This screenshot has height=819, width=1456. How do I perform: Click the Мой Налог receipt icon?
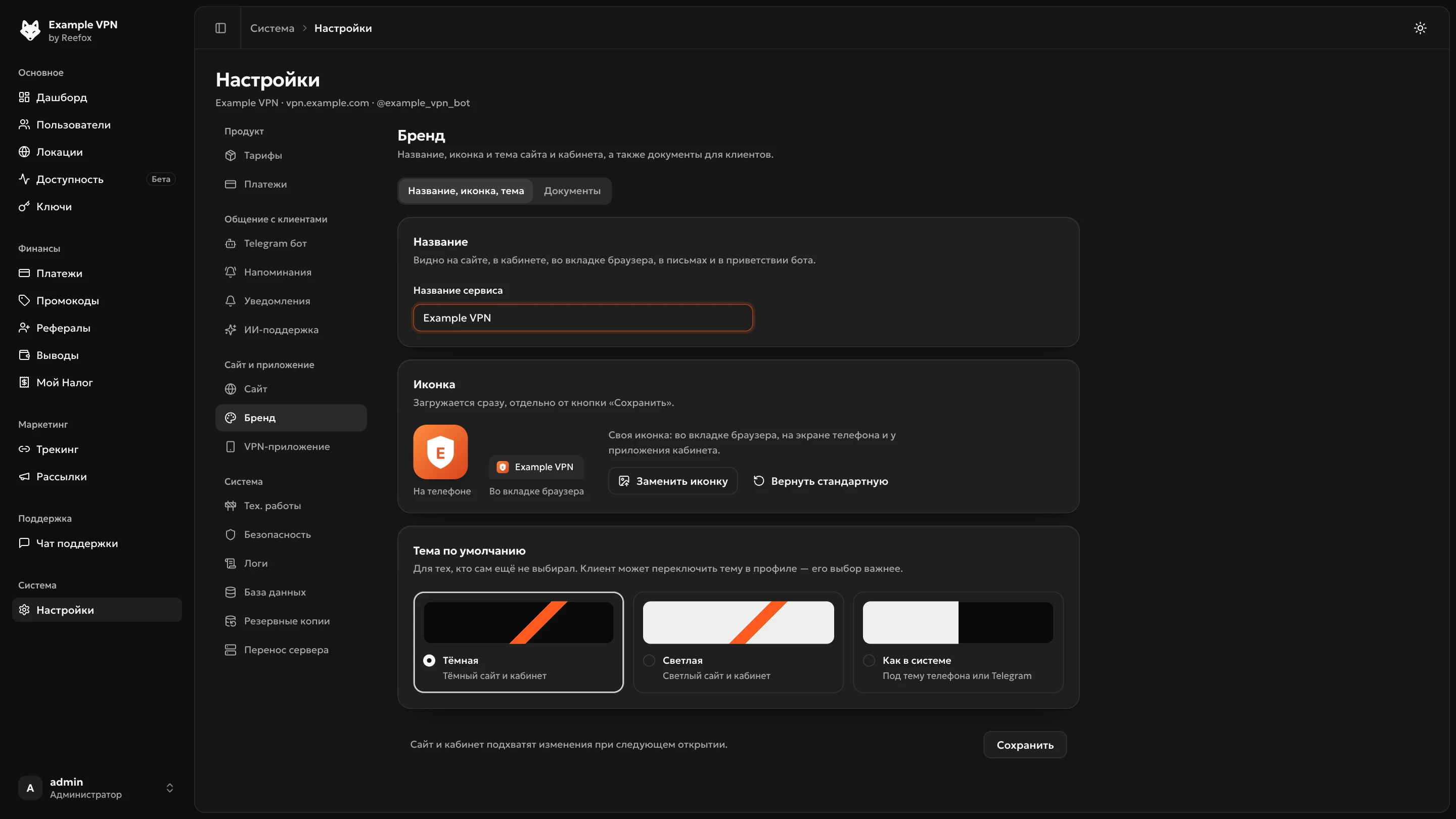(24, 382)
